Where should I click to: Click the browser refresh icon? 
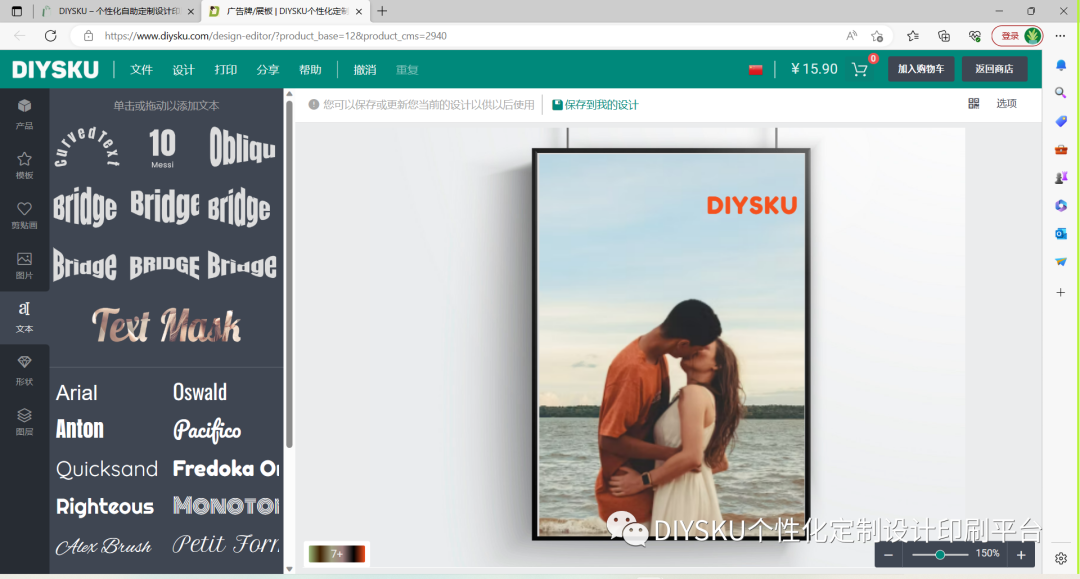tap(50, 36)
